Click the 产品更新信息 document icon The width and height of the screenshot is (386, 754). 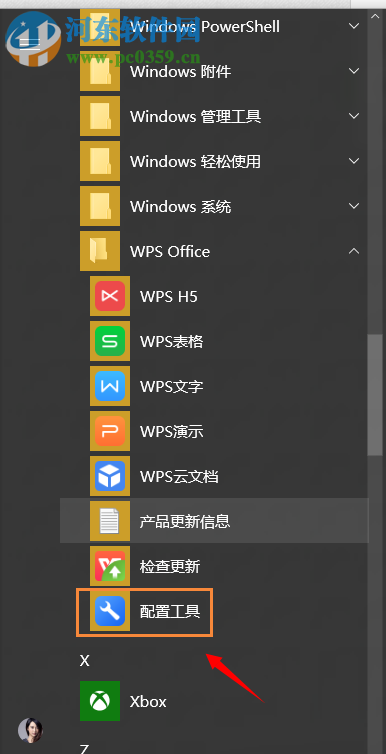[110, 521]
